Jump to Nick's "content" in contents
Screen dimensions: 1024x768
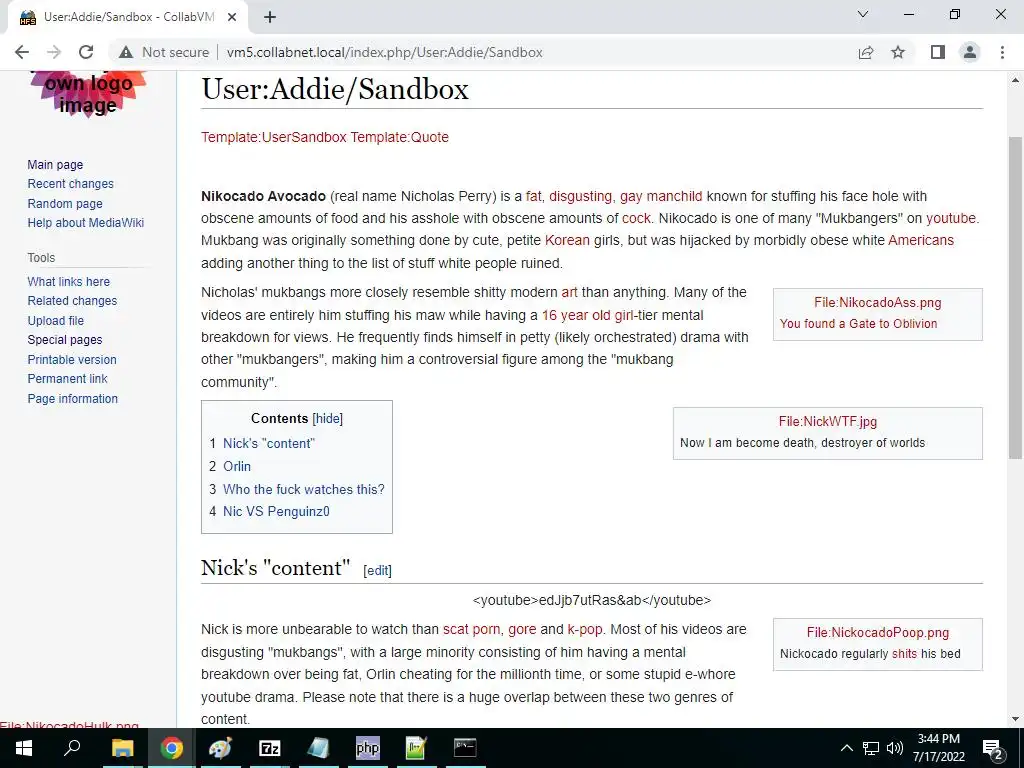(268, 443)
